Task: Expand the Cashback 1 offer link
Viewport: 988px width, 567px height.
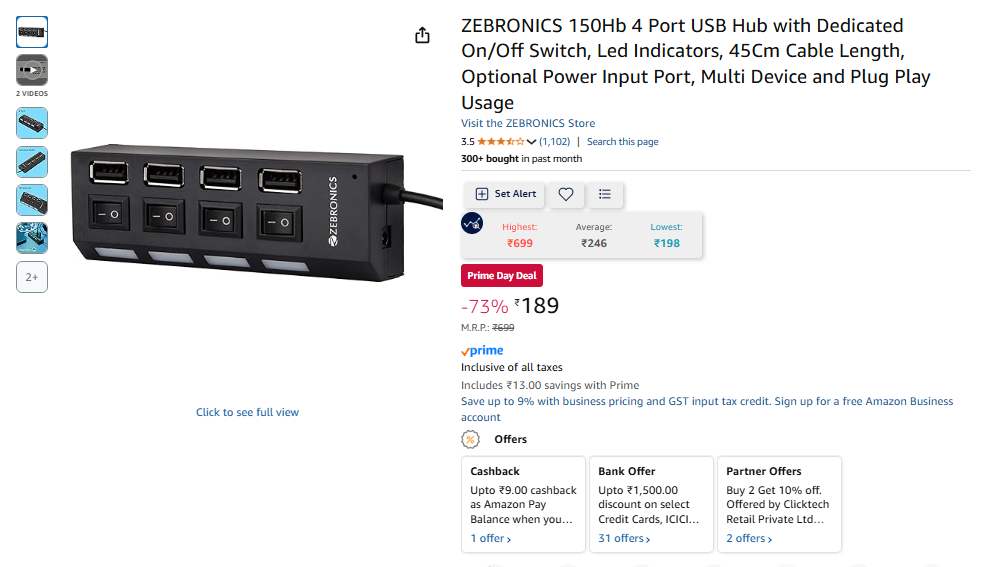Action: (x=491, y=539)
